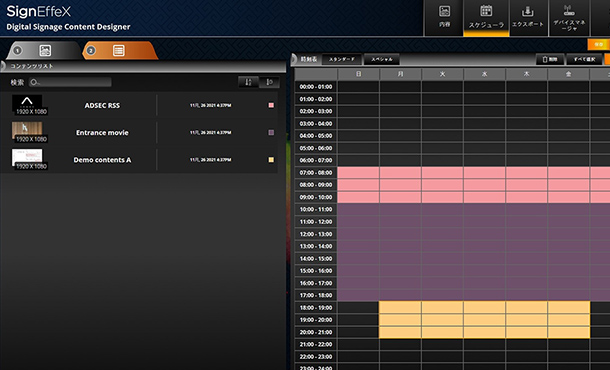The width and height of the screenshot is (610, 370).
Task: Click the filter icon beside sort button
Action: point(269,82)
